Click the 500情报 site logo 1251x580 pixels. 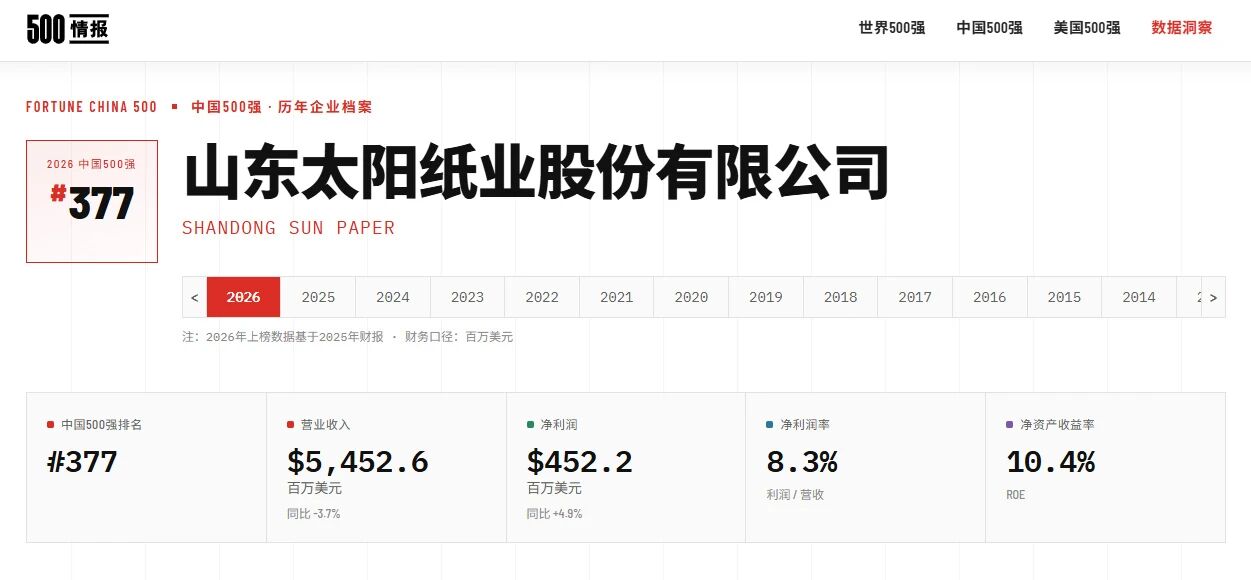(x=68, y=29)
